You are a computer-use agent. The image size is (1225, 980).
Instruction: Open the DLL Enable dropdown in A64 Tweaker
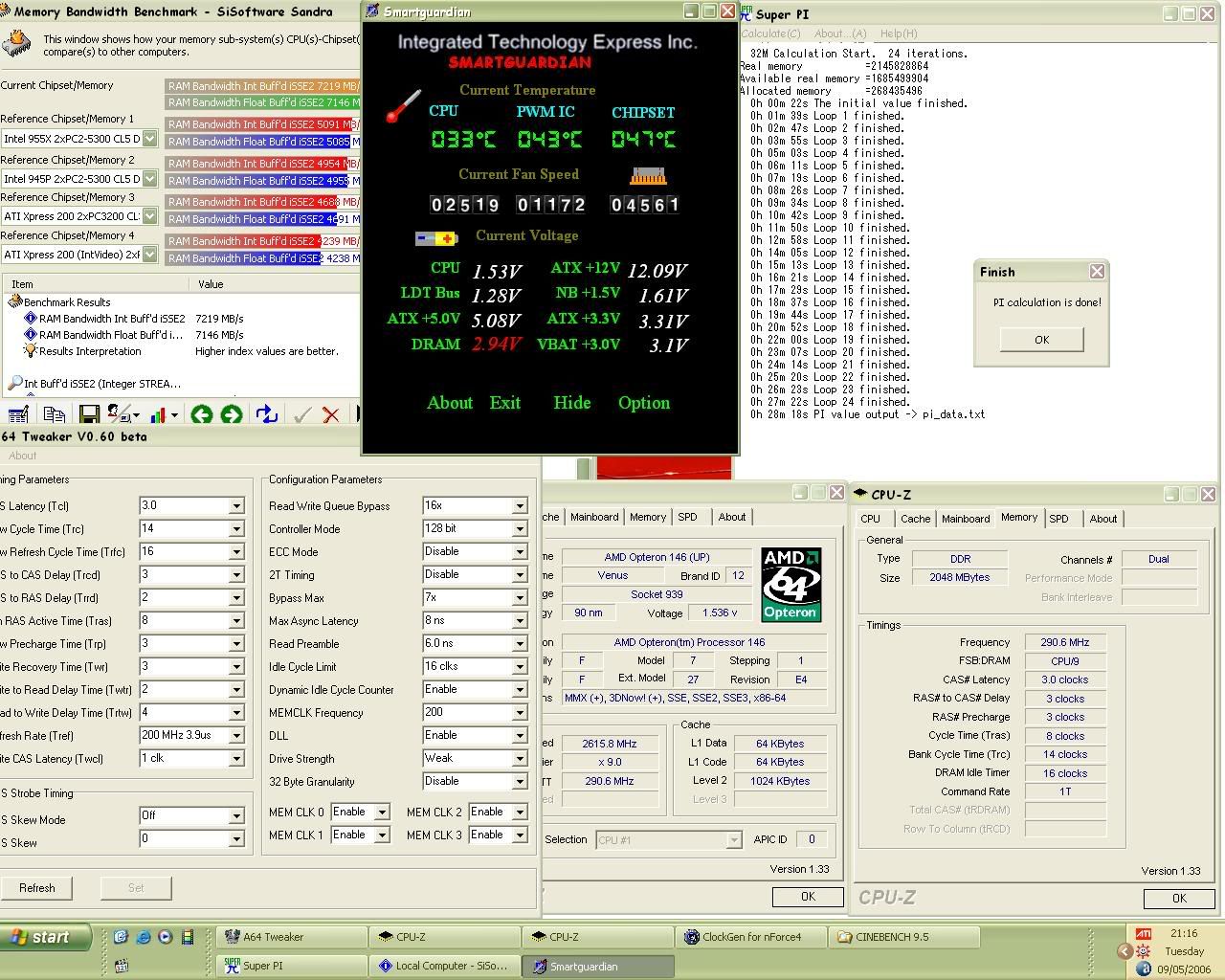pos(520,735)
